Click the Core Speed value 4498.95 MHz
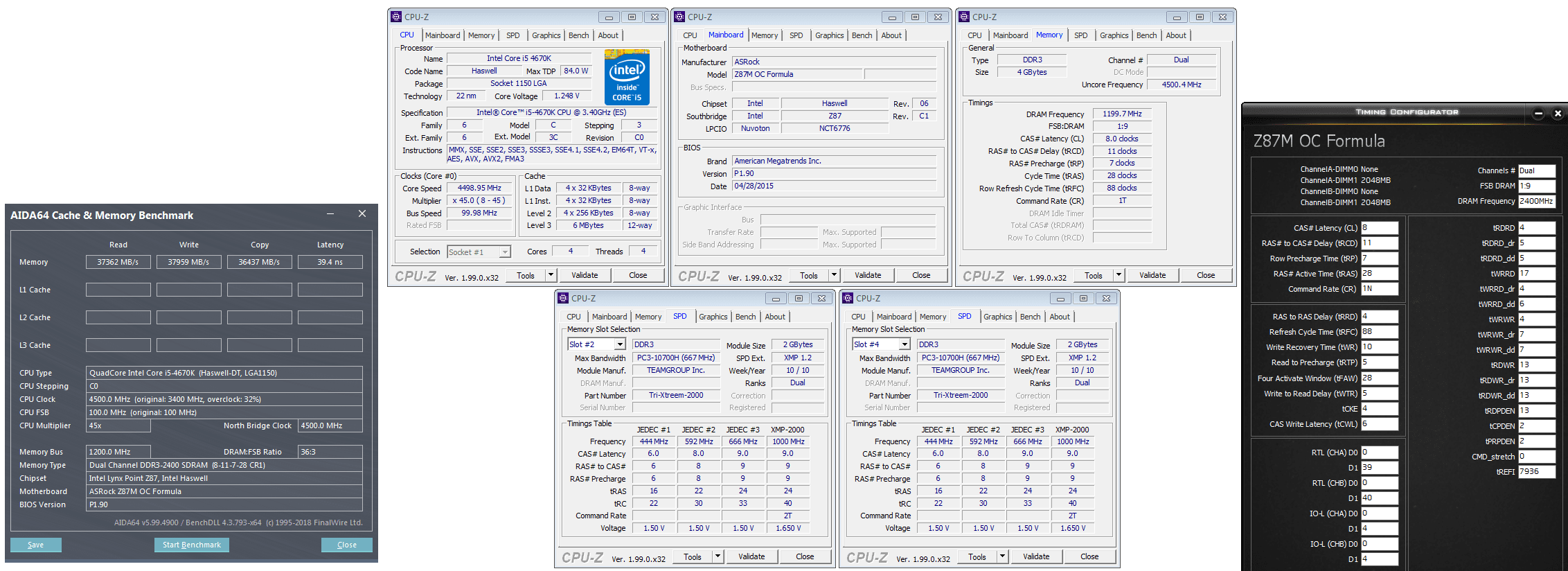1568x571 pixels. (x=479, y=188)
